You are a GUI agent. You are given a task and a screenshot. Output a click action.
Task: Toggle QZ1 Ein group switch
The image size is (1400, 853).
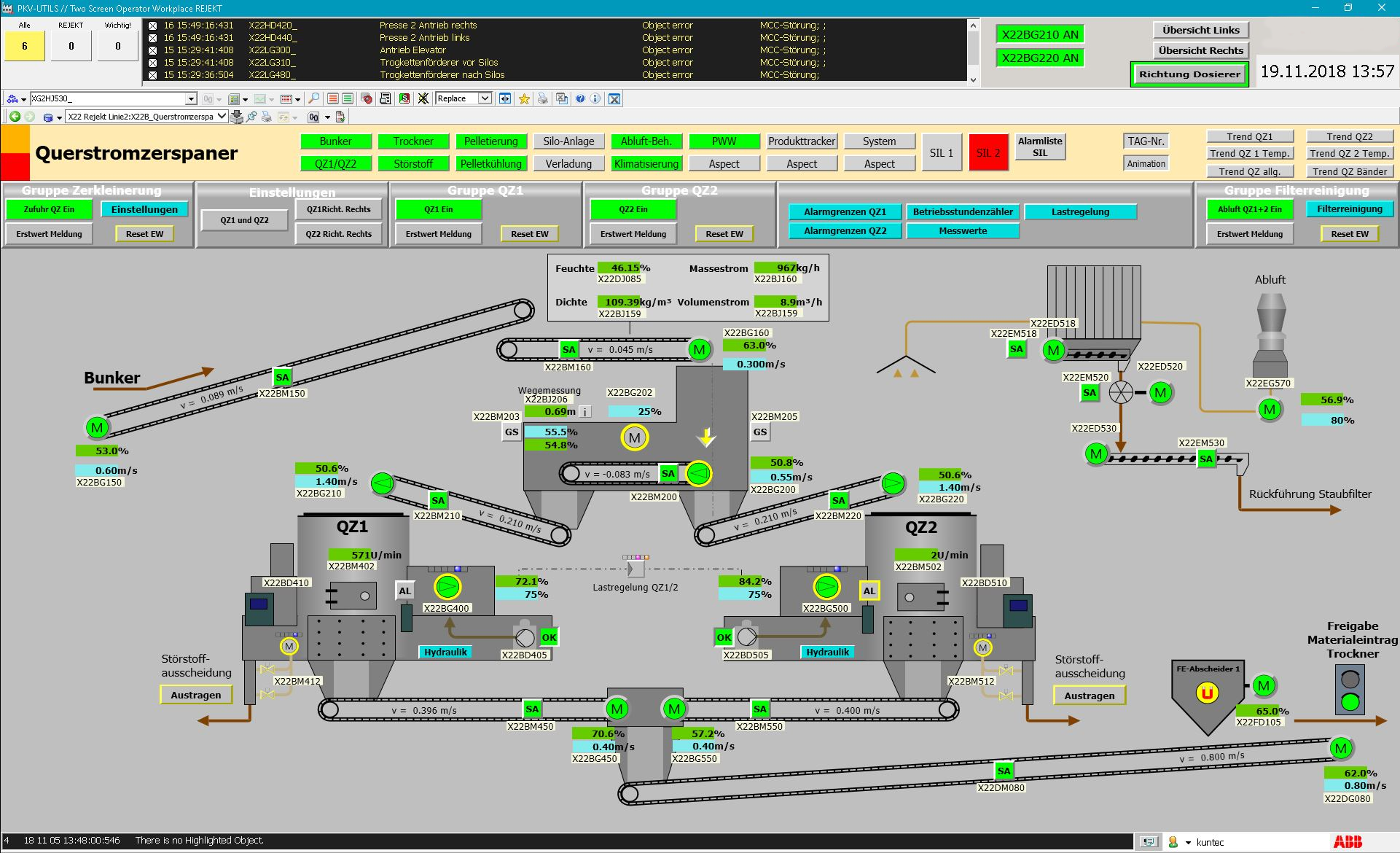coord(438,209)
